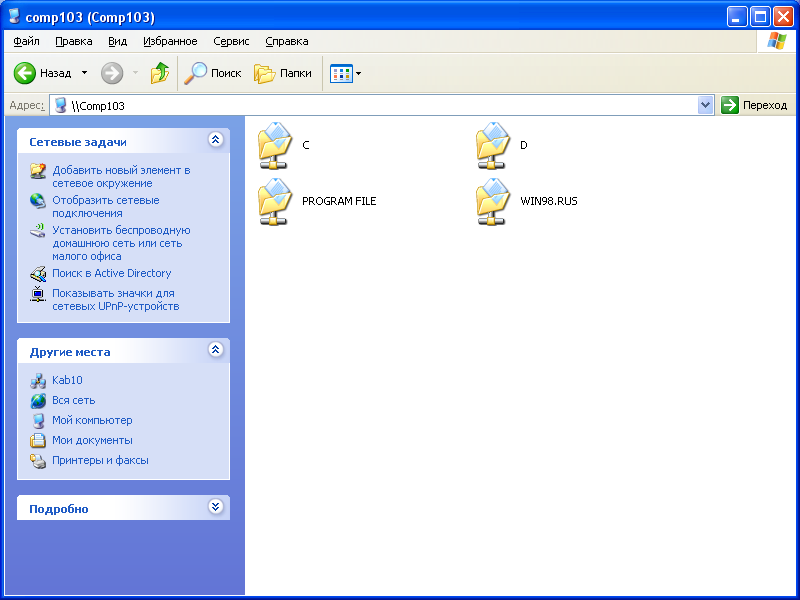Select the PROGRAM FILE shared folder icon

[x=275, y=202]
